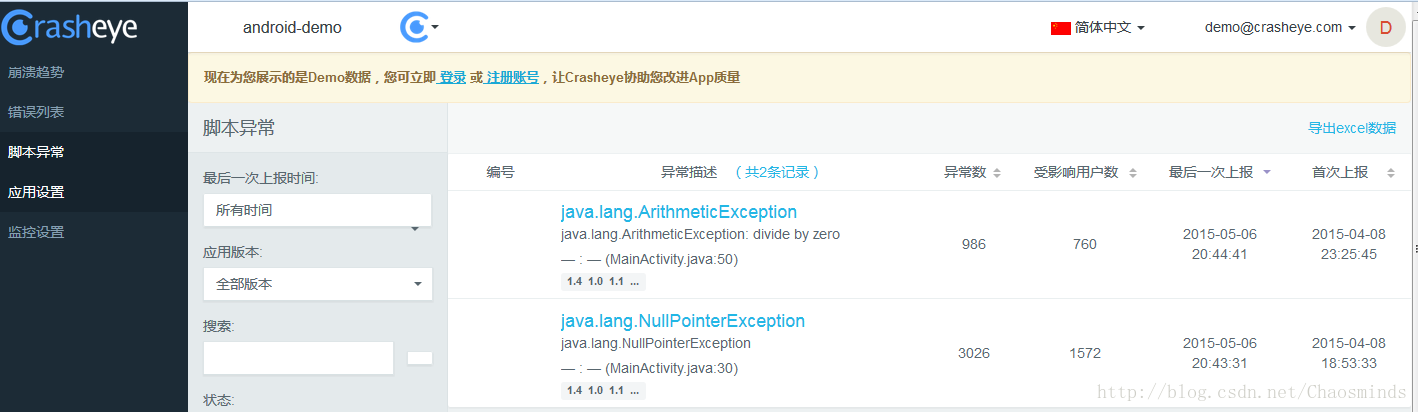Click last report time 20:44:41

pos(1219,254)
